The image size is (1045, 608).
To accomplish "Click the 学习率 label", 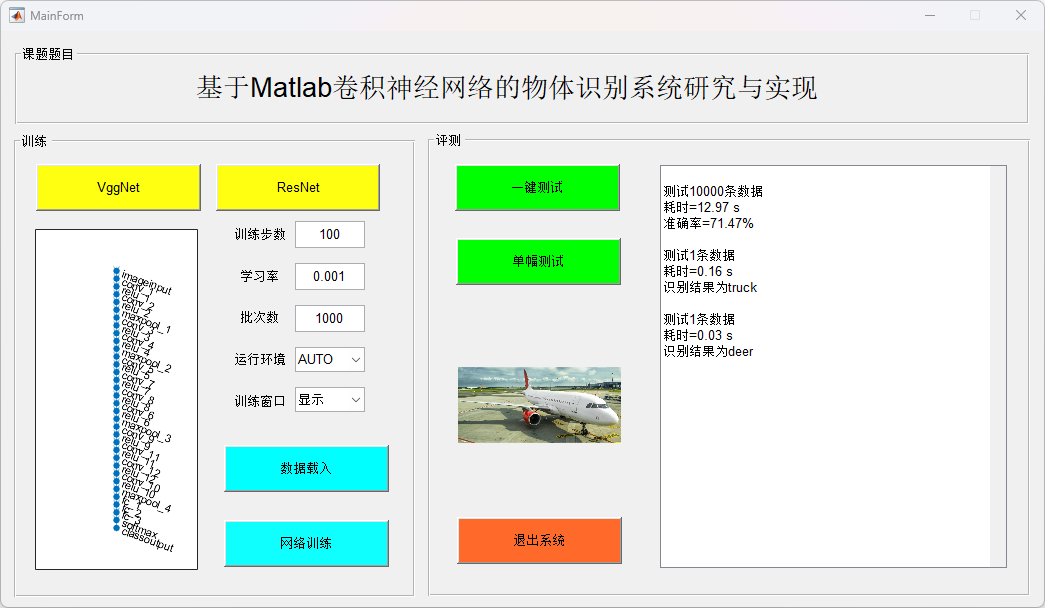I will [x=259, y=276].
